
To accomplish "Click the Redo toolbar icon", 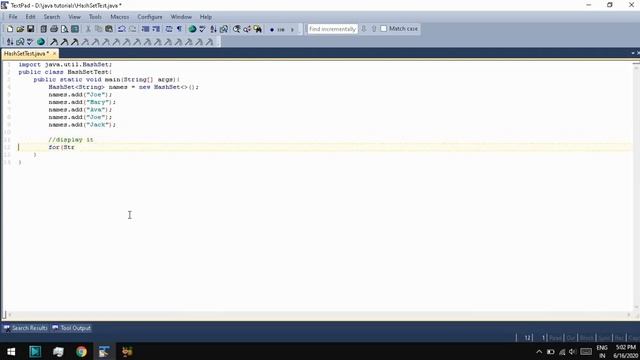I will coord(132,29).
